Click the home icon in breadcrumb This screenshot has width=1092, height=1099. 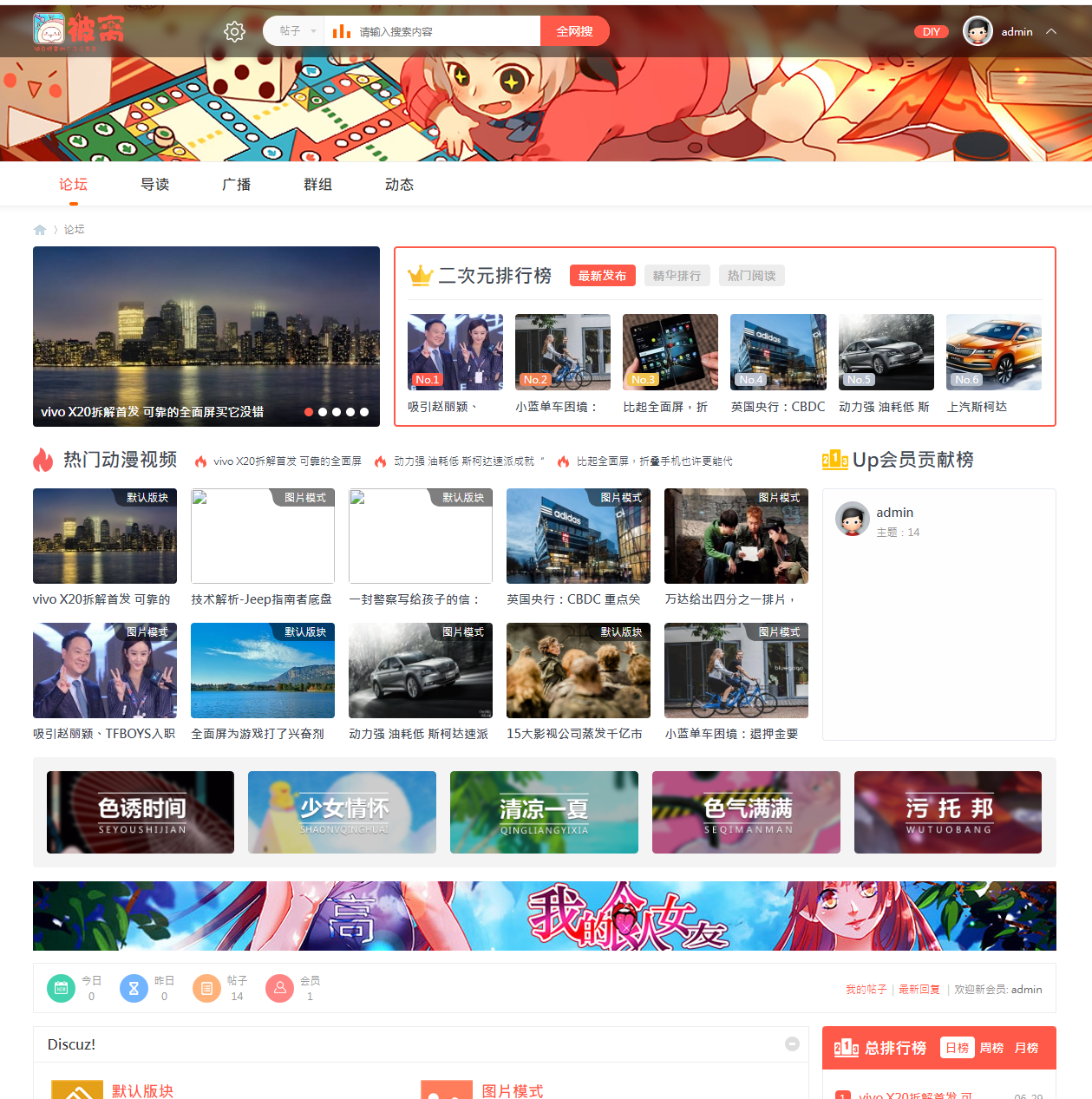[40, 230]
